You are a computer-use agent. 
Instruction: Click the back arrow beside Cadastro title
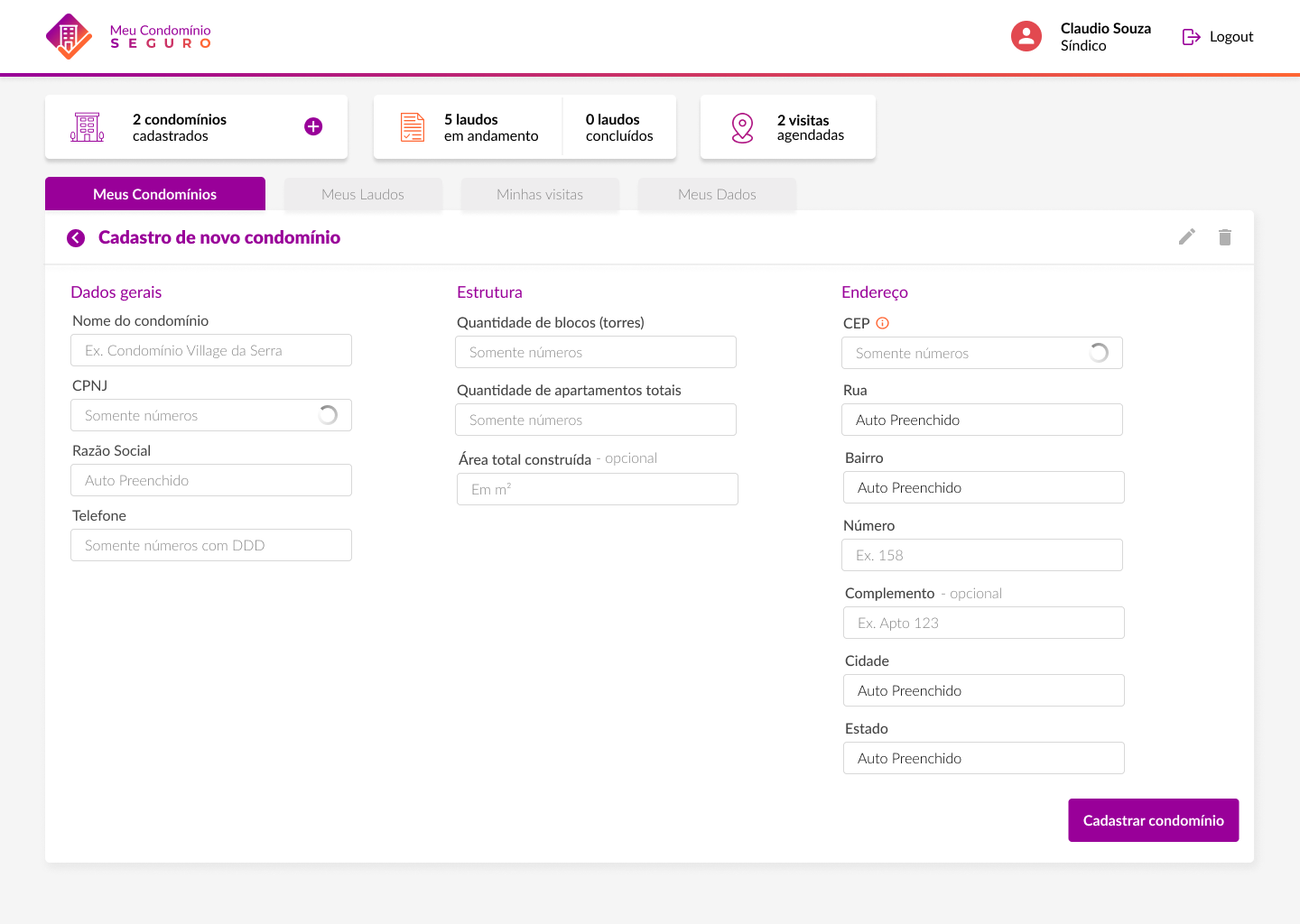(76, 238)
